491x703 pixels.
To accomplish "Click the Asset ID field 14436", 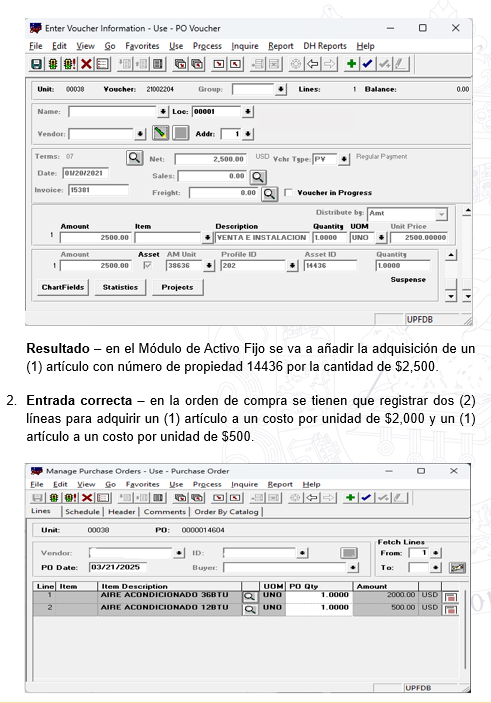I will (330, 265).
